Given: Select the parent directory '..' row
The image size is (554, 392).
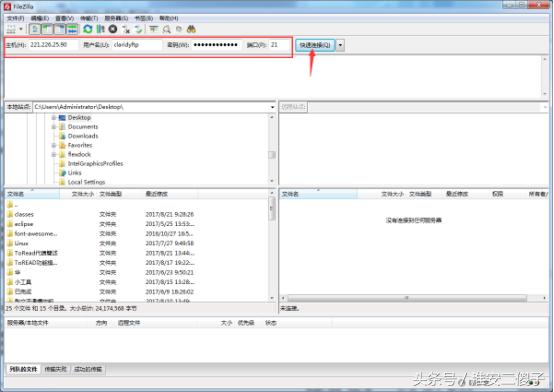Looking at the screenshot, I should 137,205.
